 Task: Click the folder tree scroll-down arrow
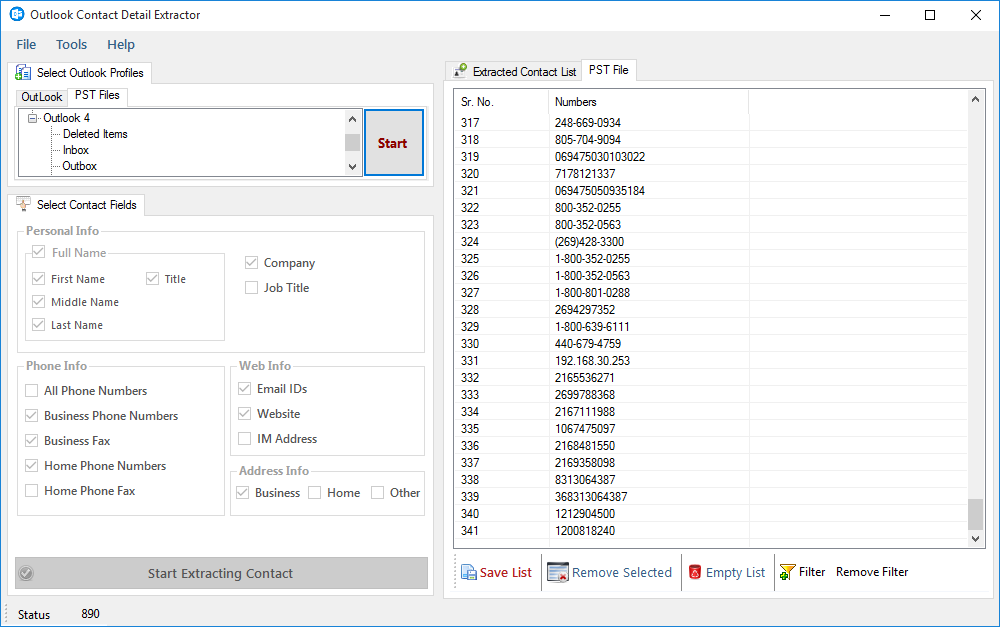point(352,166)
